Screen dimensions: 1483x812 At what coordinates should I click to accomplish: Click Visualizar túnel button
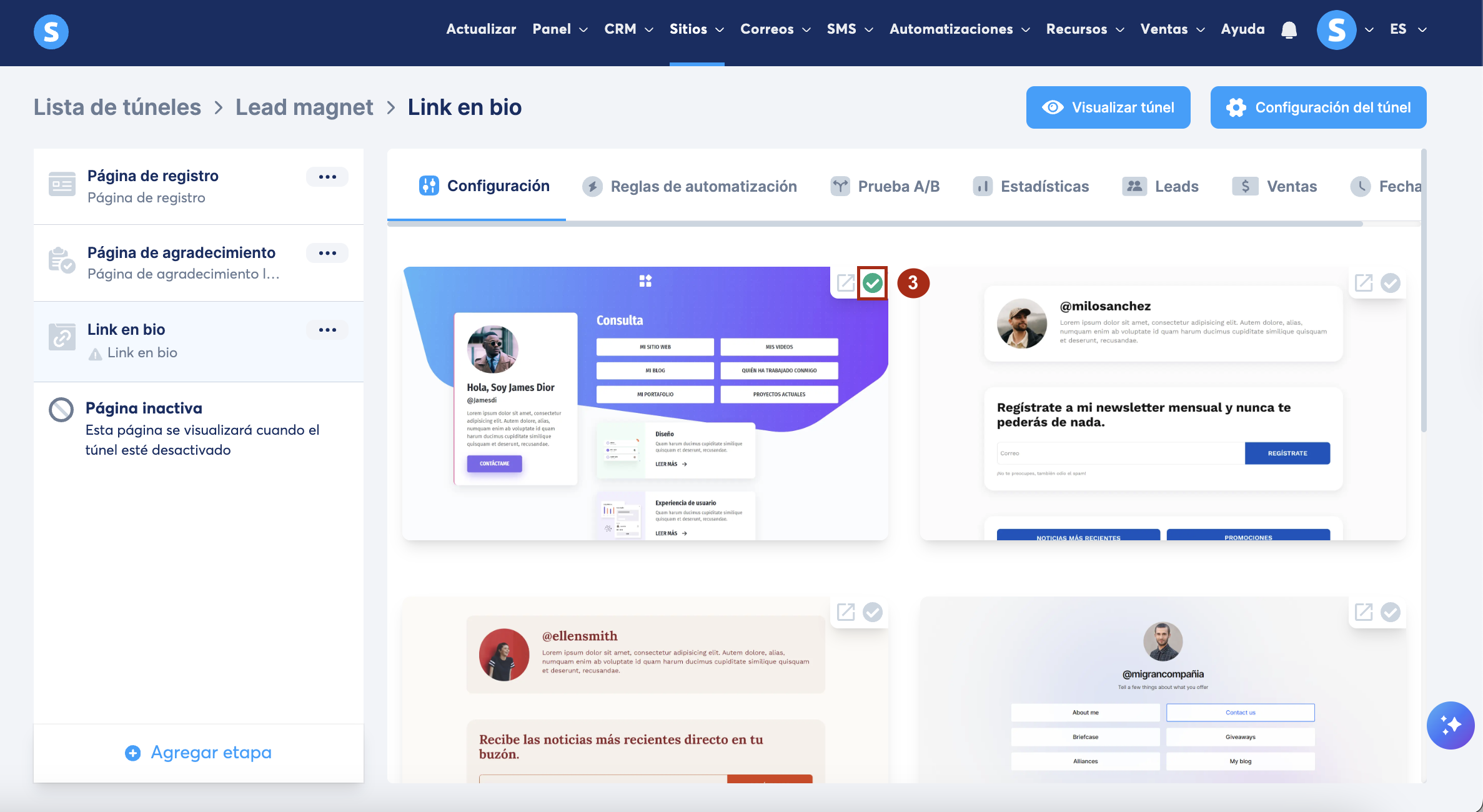tap(1108, 107)
